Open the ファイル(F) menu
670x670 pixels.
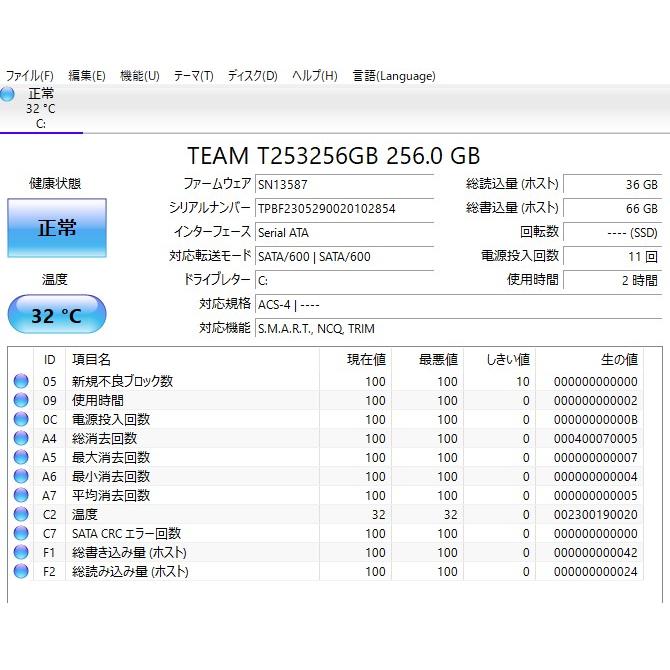[29, 76]
